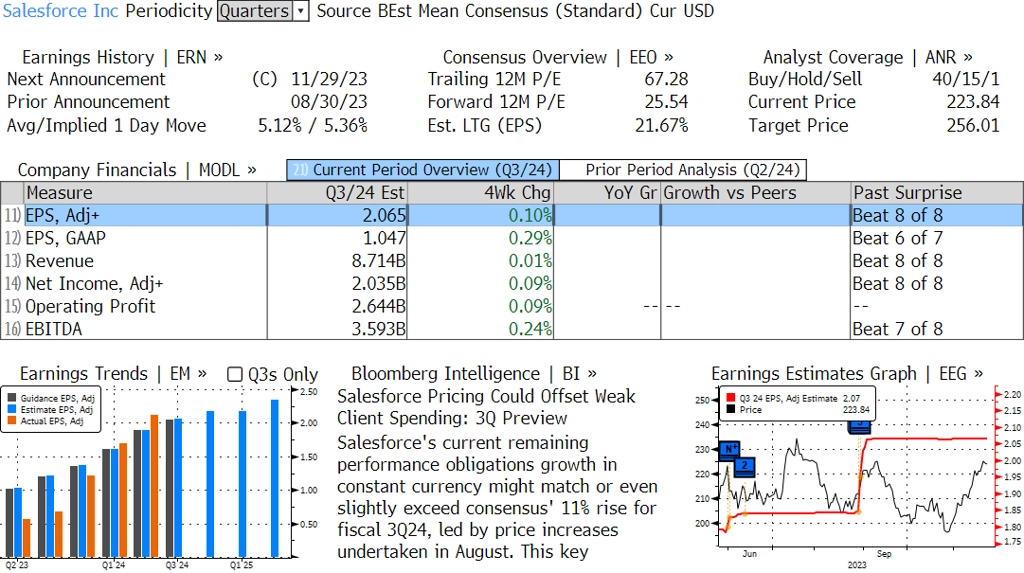Open Earnings Estimates Graph EEG link
Screen dimensions: 1024x573
(847, 374)
